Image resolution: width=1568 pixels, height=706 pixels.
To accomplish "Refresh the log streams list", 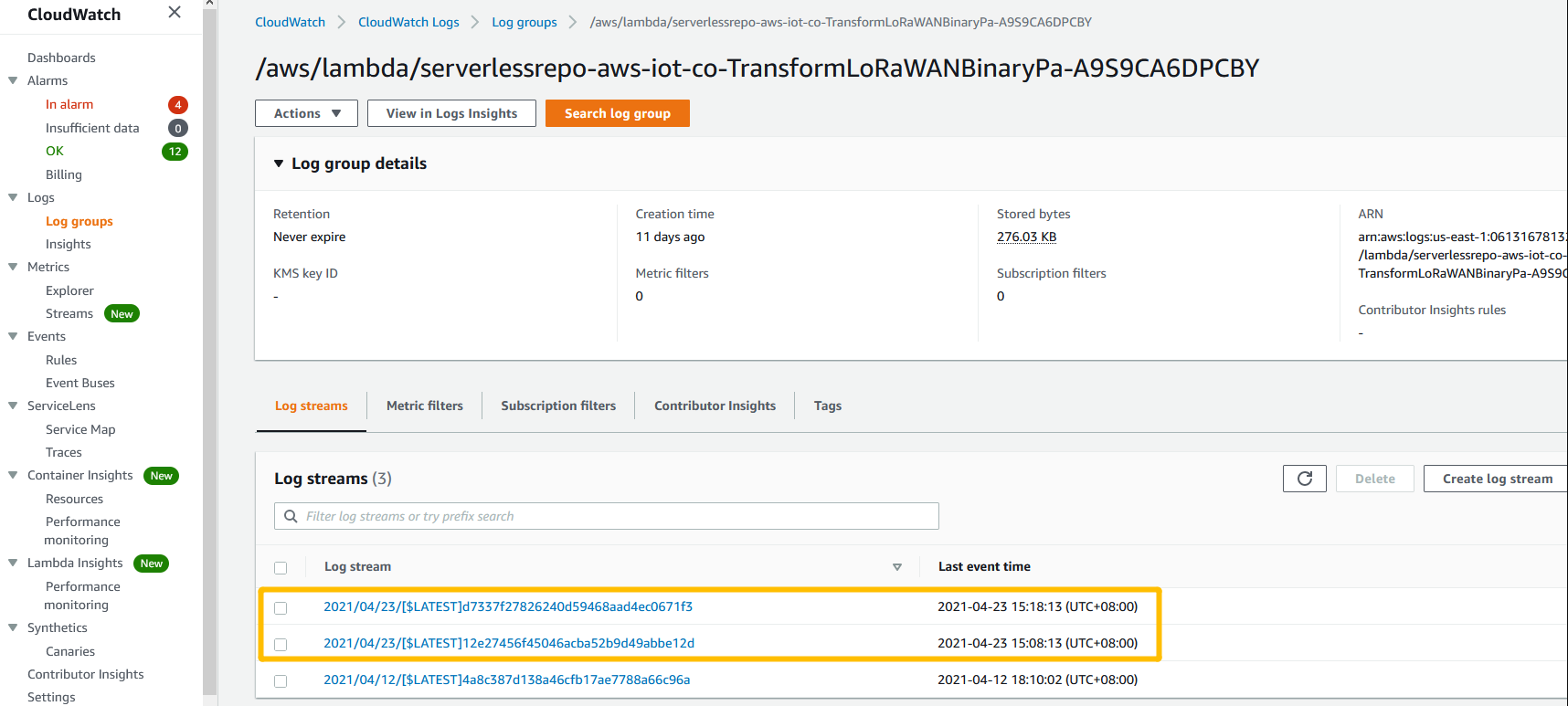I will click(x=1305, y=479).
